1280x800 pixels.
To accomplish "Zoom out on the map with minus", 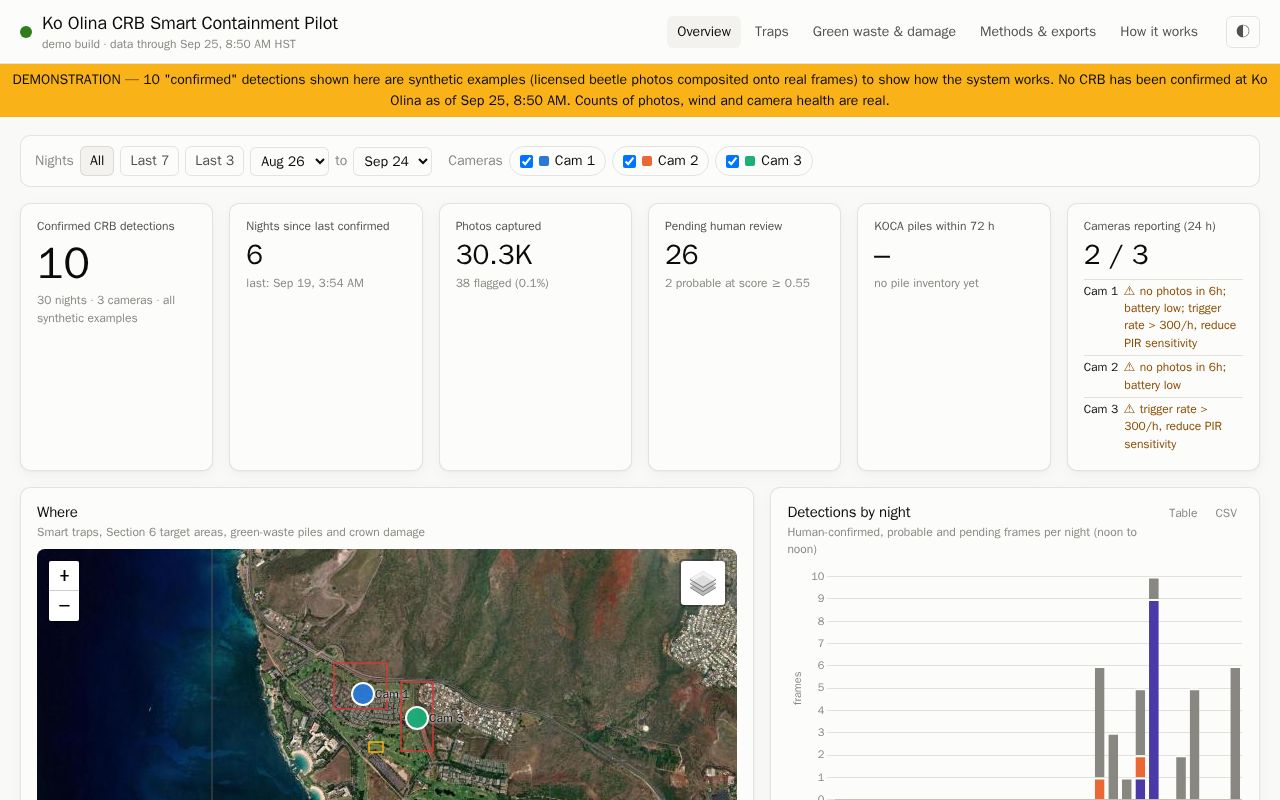I will pyautogui.click(x=64, y=606).
